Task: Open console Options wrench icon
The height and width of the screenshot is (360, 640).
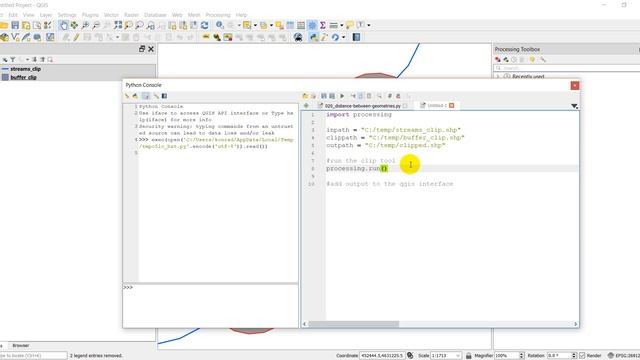Action: pyautogui.click(x=156, y=96)
